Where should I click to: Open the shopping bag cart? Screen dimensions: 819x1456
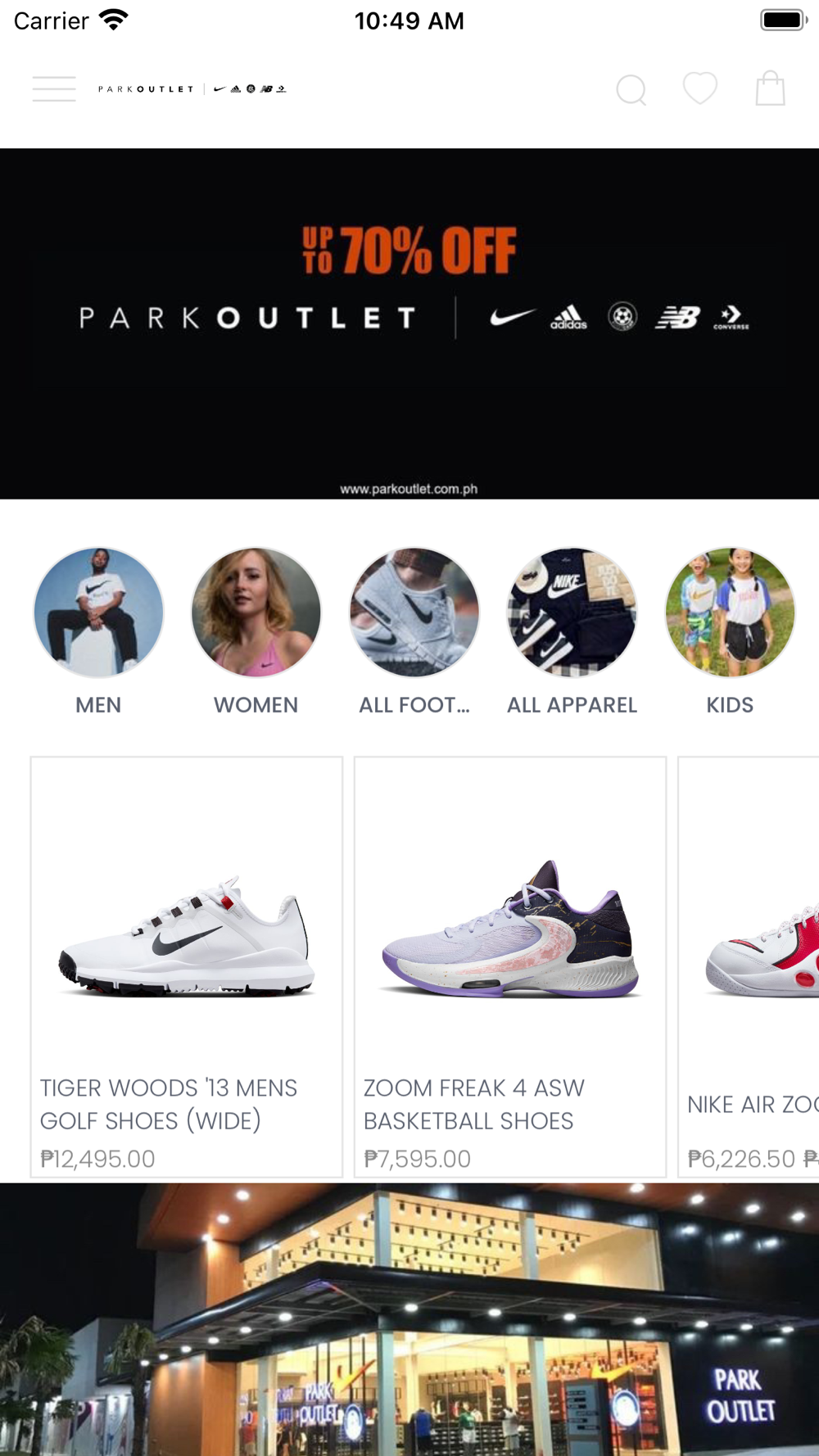tap(770, 88)
